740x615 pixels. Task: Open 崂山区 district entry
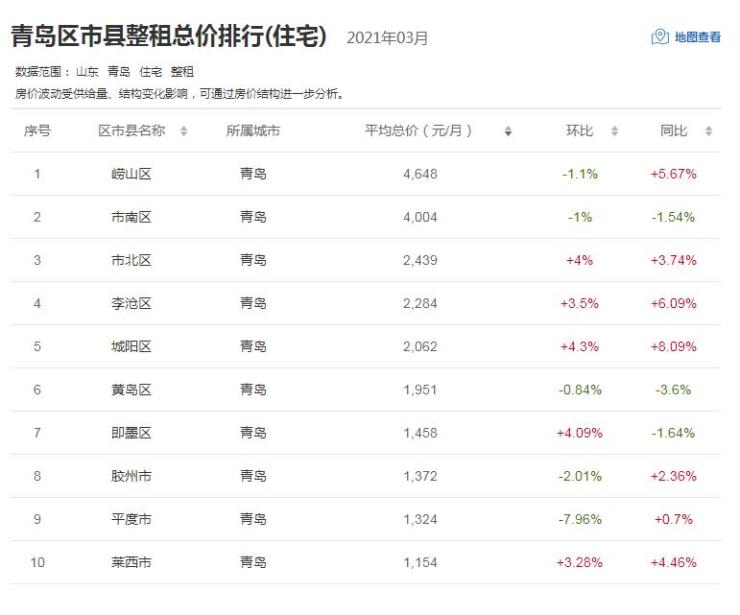pyautogui.click(x=131, y=174)
